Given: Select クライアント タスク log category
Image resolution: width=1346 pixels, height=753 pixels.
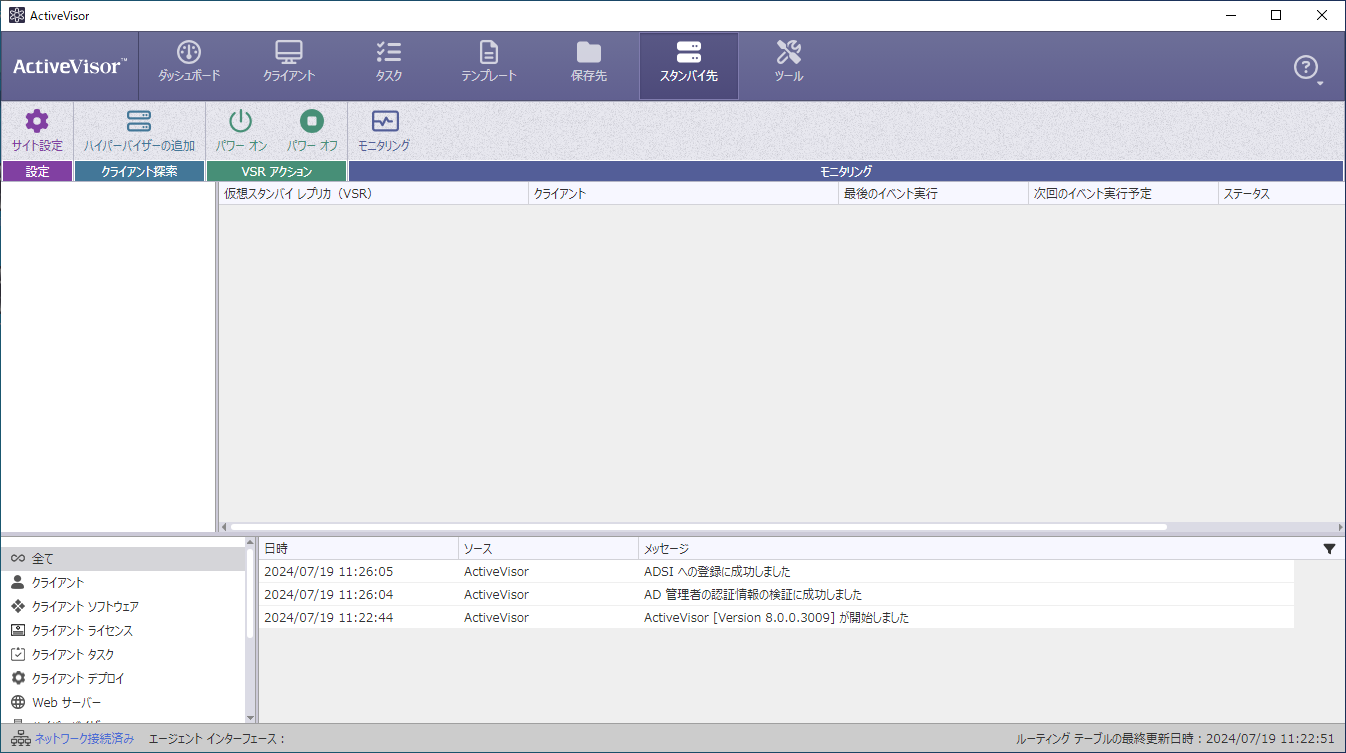Looking at the screenshot, I should pyautogui.click(x=123, y=655).
